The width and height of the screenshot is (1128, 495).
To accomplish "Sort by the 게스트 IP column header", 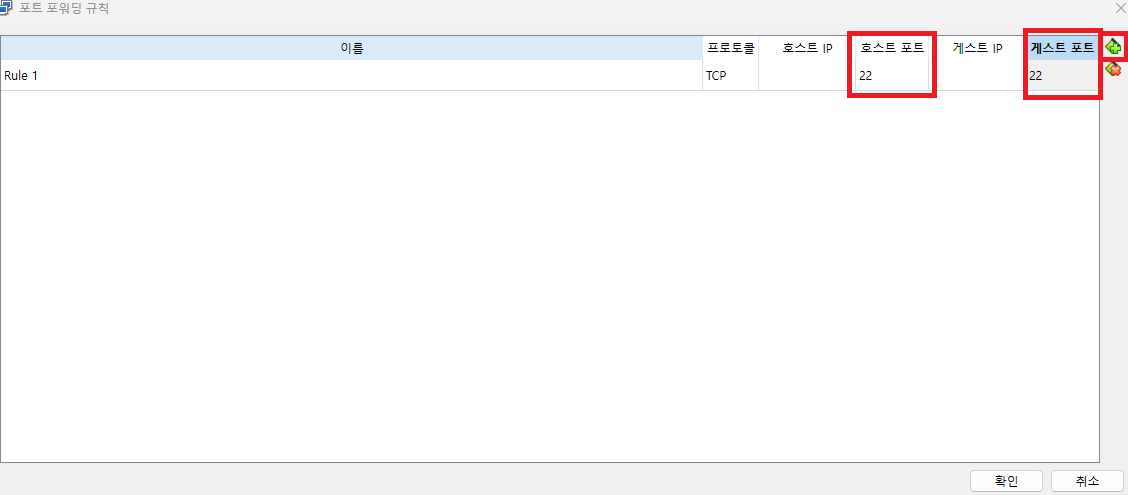I will (977, 48).
